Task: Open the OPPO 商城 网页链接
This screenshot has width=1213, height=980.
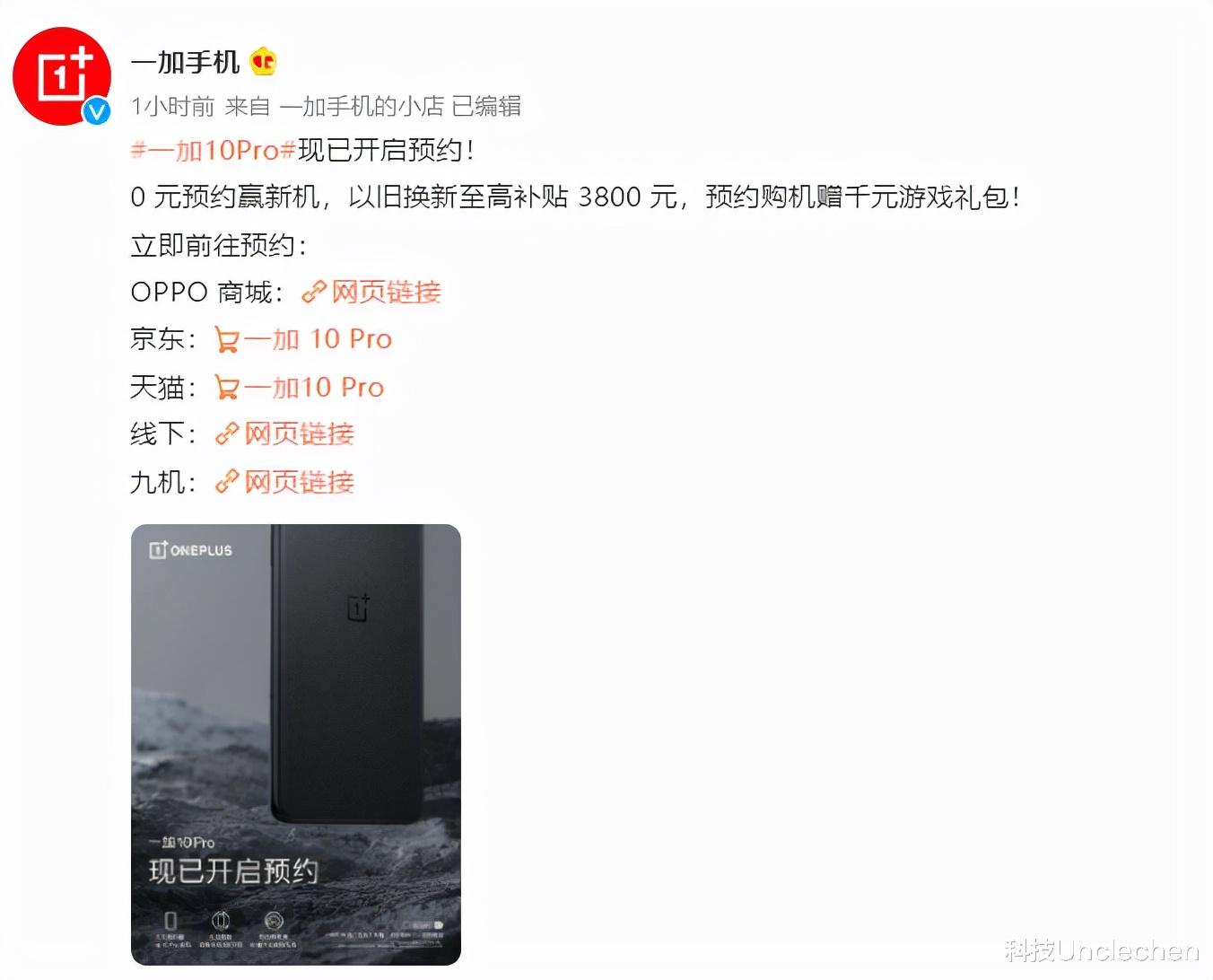Action: pyautogui.click(x=387, y=292)
